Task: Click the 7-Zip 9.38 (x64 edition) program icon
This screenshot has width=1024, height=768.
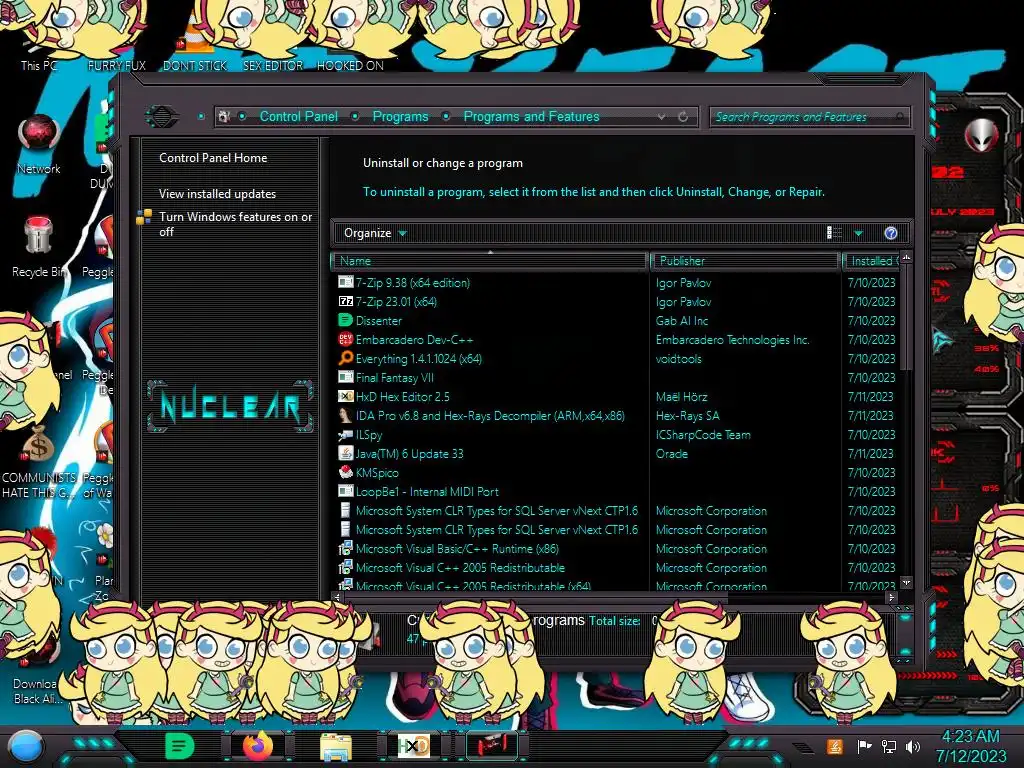Action: 345,282
